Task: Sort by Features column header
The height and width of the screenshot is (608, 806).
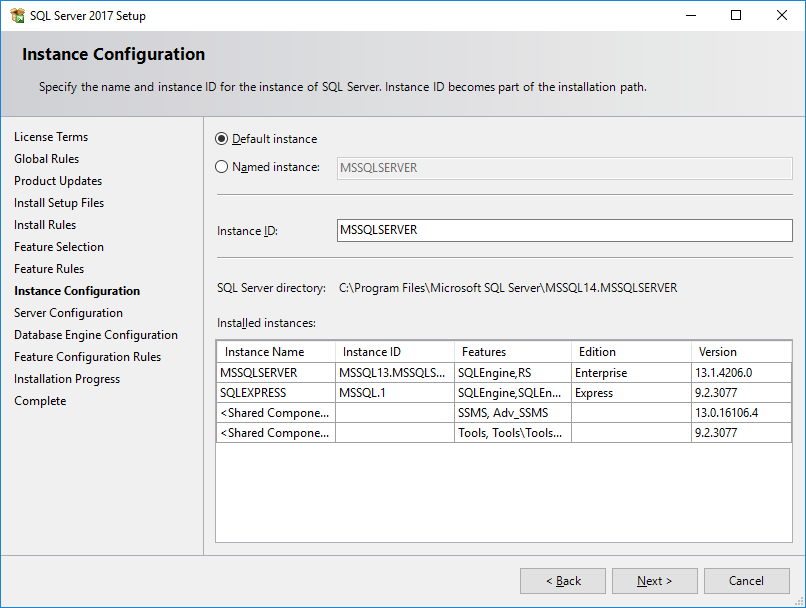Action: [513, 352]
